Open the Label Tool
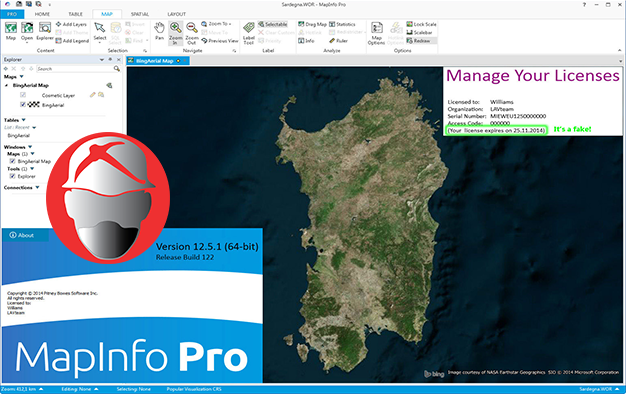The image size is (626, 394). tap(249, 33)
